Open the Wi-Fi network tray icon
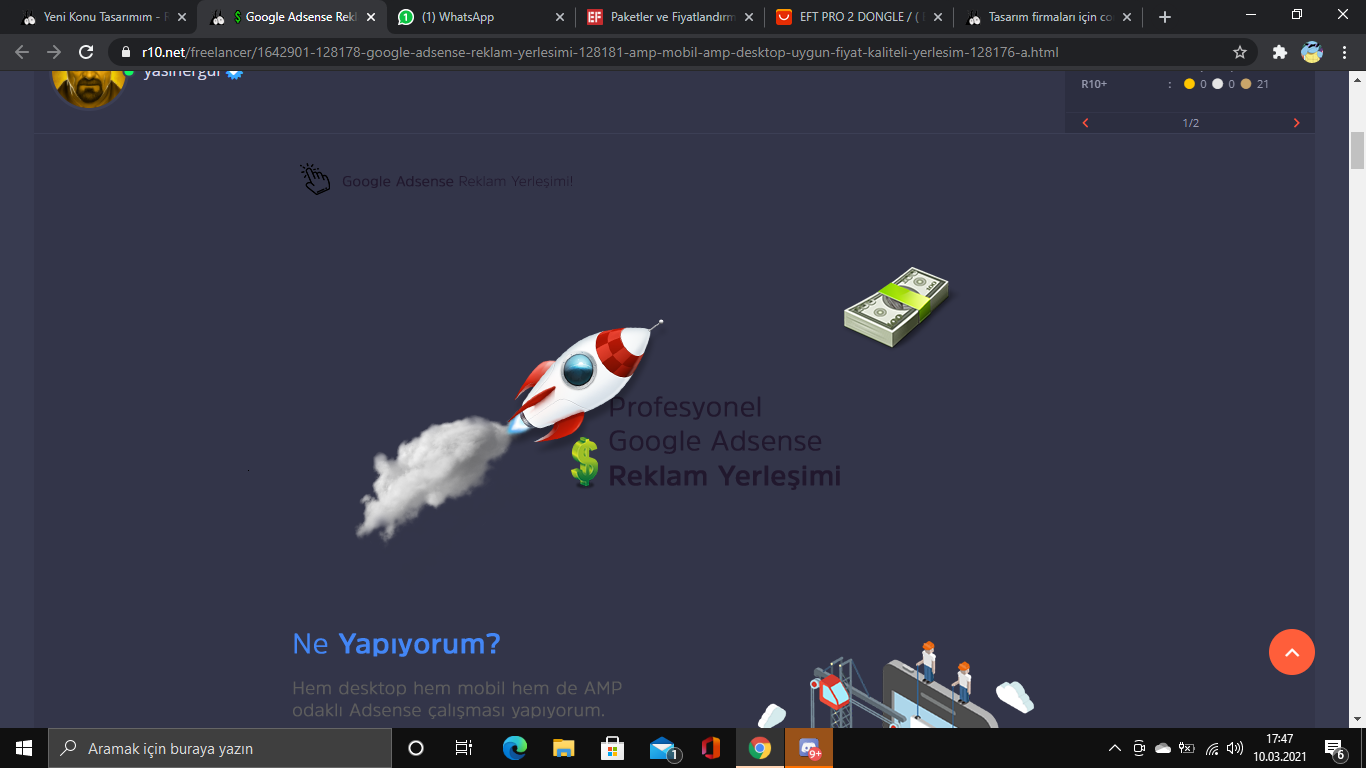This screenshot has height=768, width=1366. pos(1212,748)
